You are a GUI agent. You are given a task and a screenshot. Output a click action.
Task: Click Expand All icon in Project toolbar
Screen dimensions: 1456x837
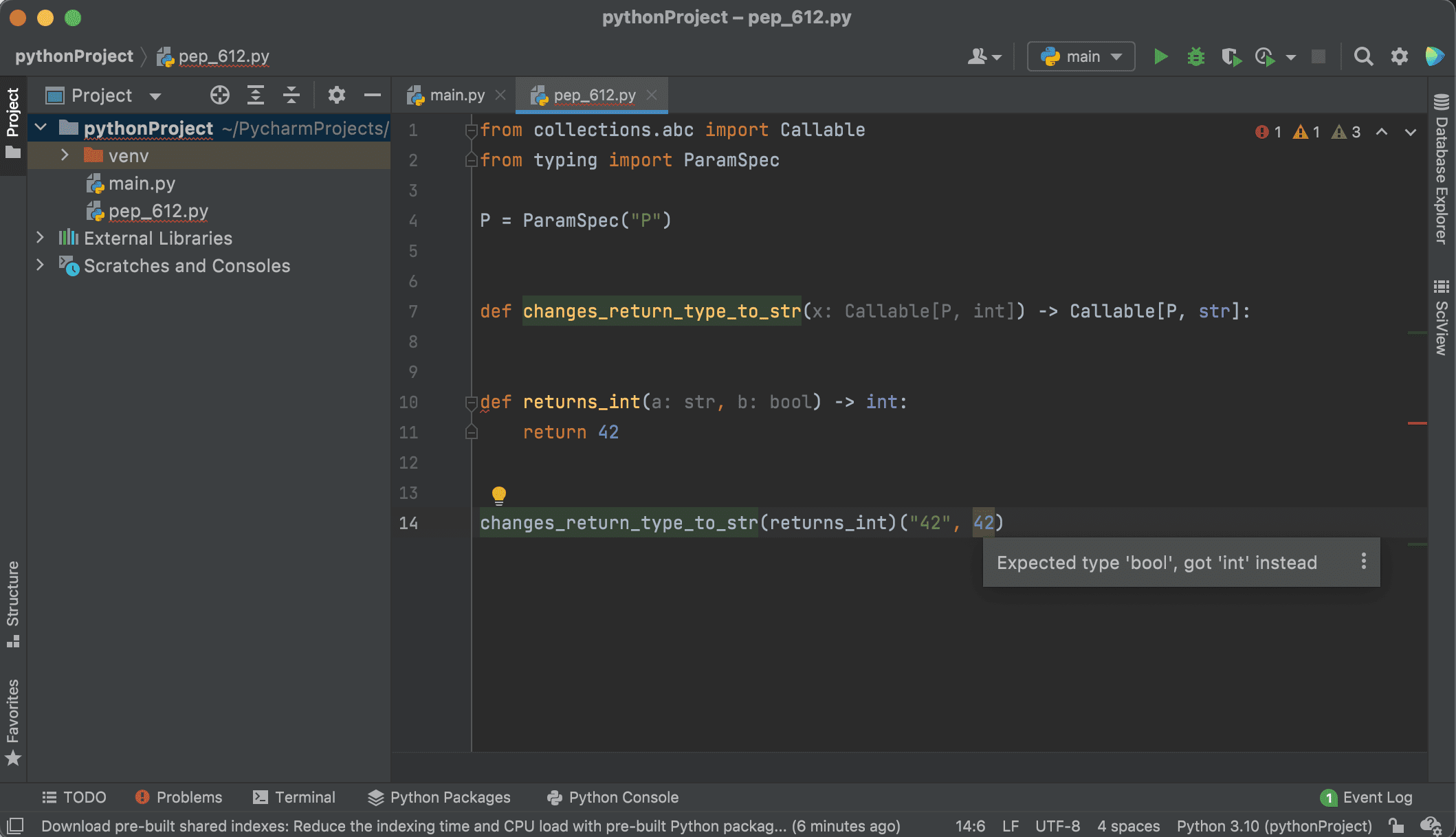click(256, 95)
